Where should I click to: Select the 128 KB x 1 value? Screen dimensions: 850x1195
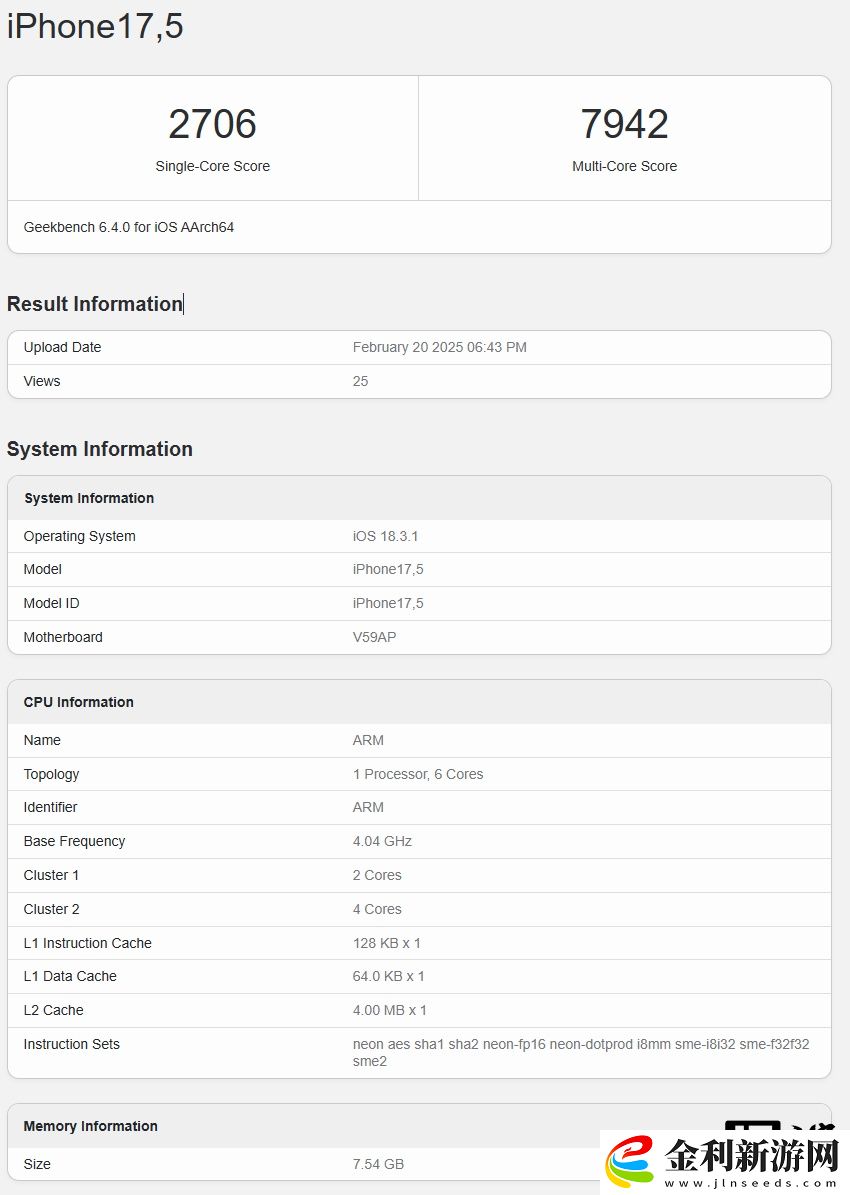[x=387, y=944]
